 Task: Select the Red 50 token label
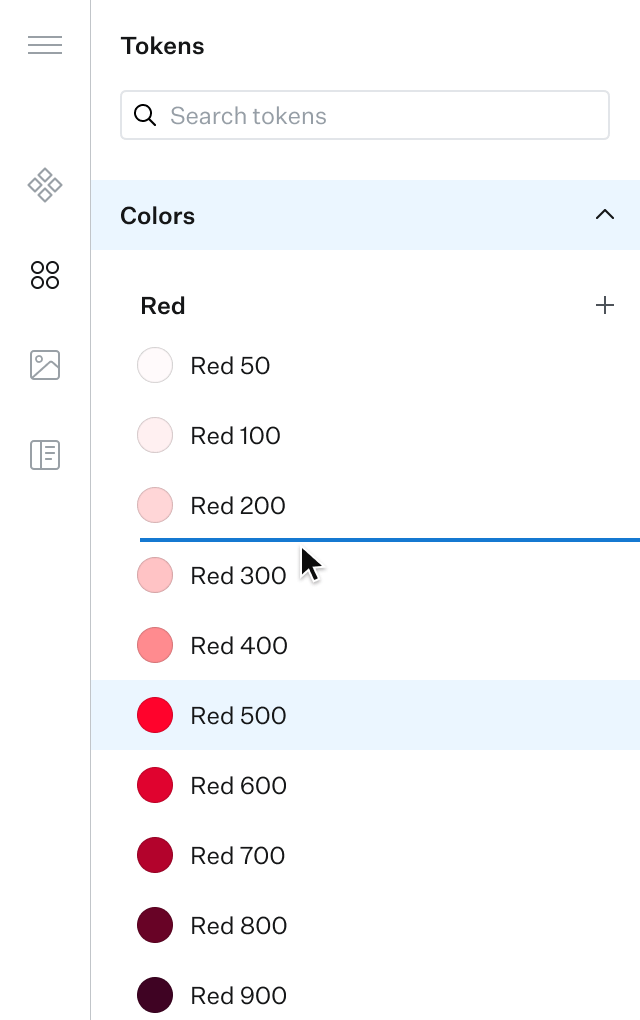coord(230,366)
